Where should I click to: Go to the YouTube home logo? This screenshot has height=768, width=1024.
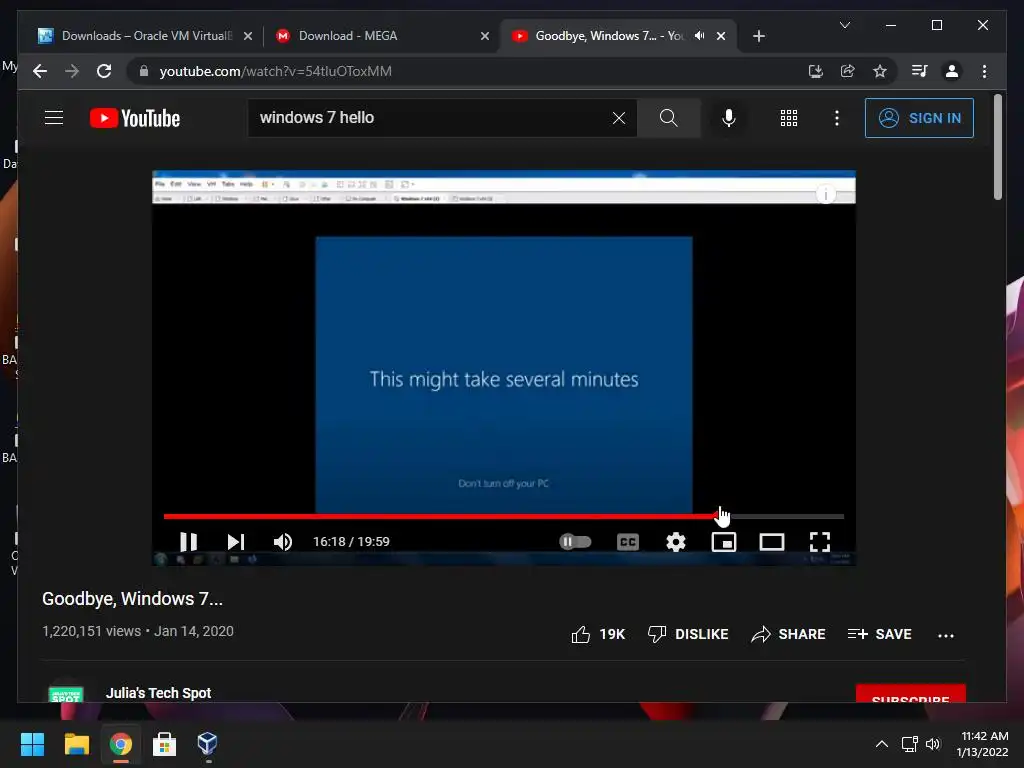(x=135, y=118)
